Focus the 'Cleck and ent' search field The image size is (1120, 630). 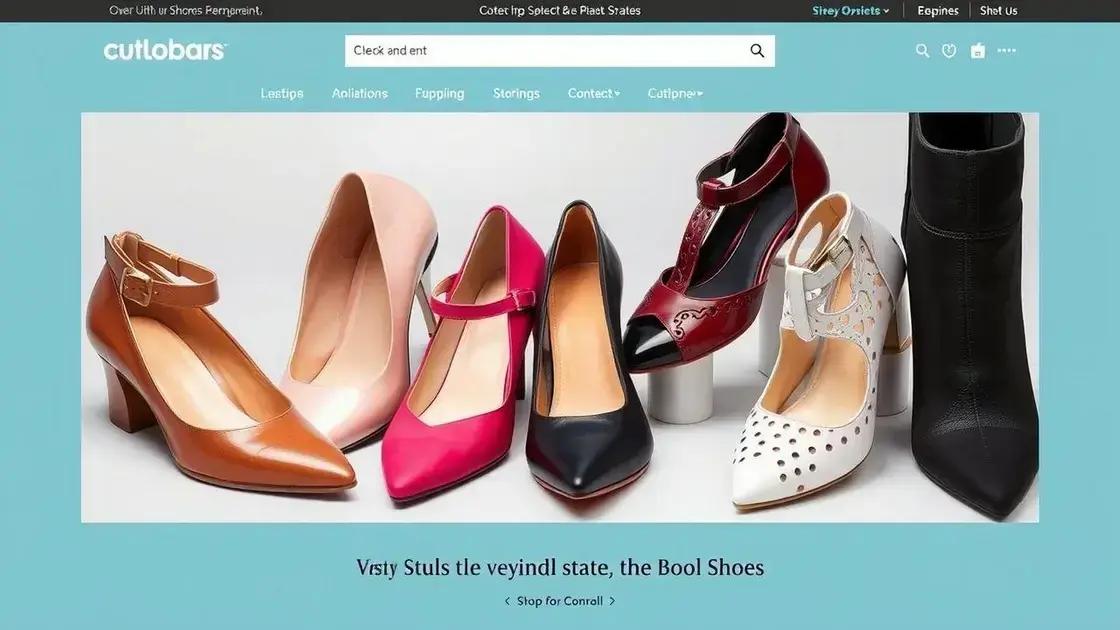(x=560, y=51)
